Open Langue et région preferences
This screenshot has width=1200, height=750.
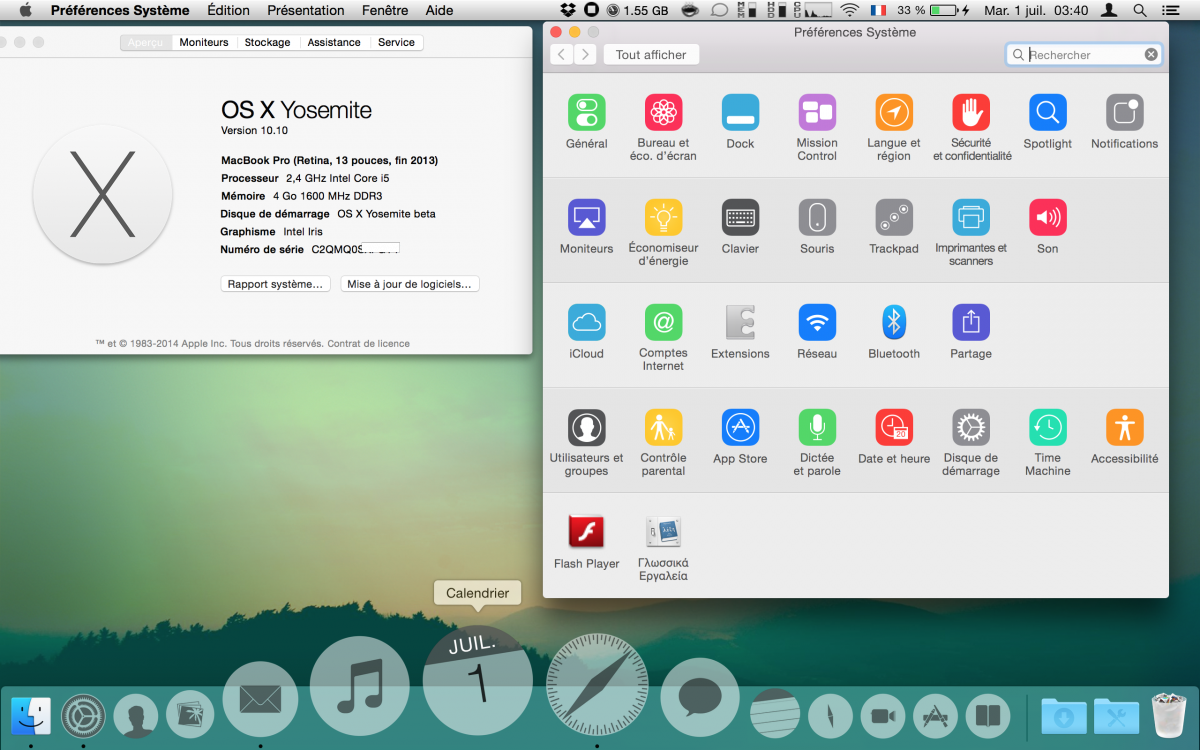point(894,113)
